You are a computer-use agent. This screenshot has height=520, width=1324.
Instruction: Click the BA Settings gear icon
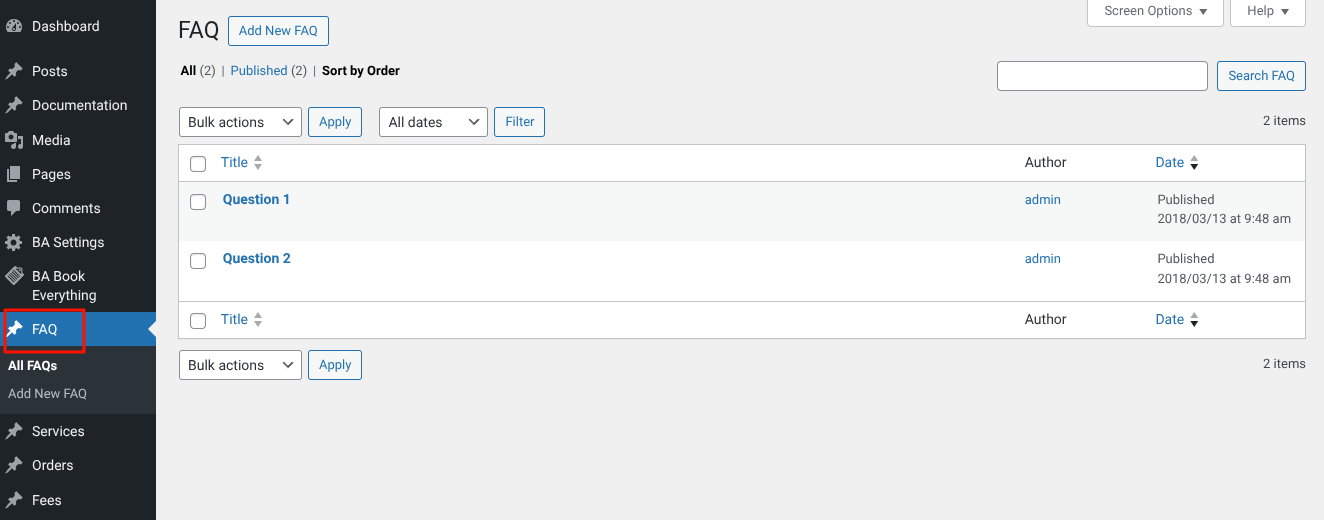tap(14, 242)
